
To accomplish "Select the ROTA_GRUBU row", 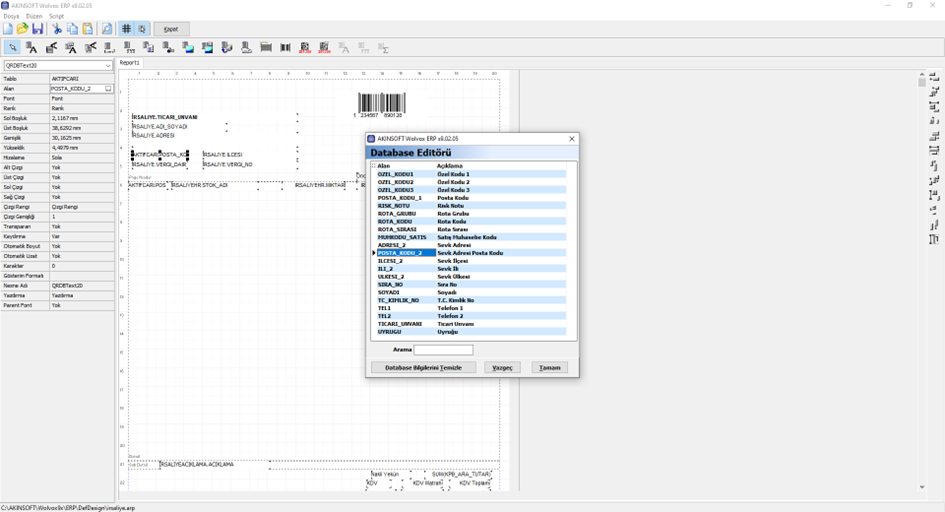I will [471, 213].
